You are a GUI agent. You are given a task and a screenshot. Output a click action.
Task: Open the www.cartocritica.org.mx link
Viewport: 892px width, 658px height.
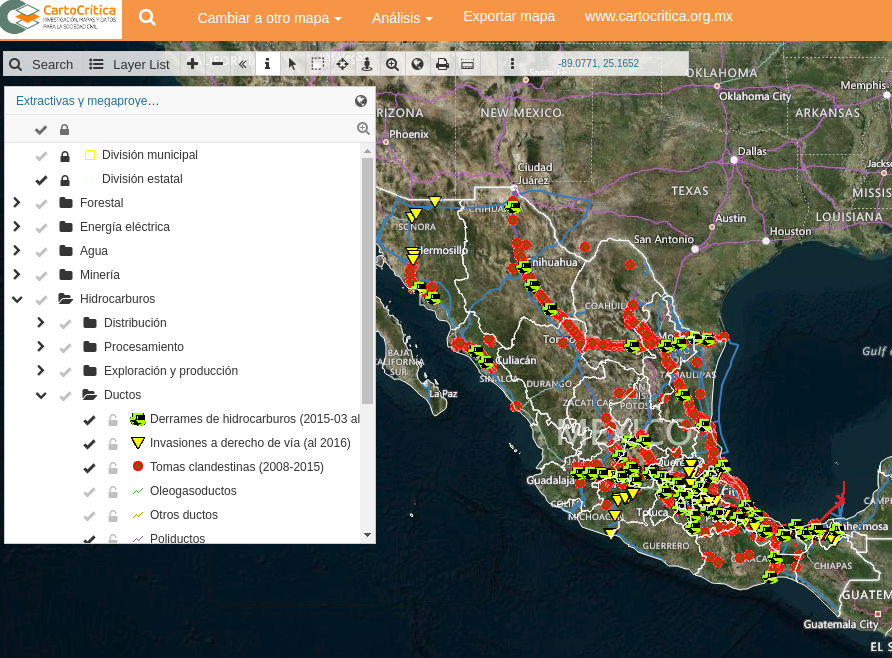[658, 18]
